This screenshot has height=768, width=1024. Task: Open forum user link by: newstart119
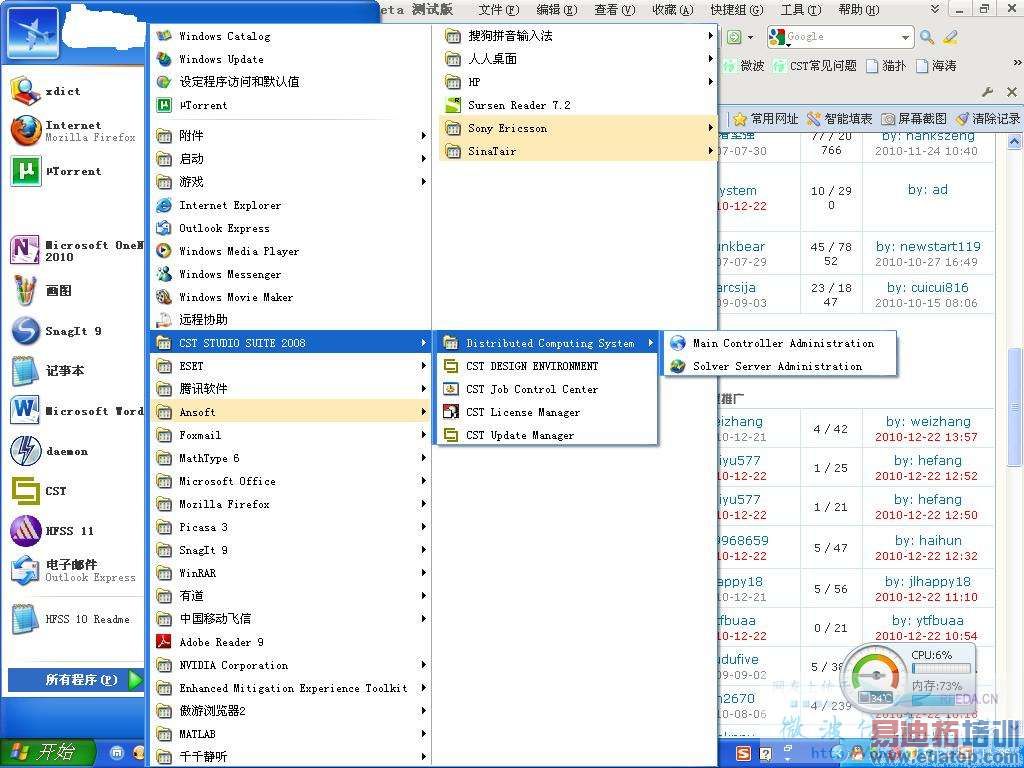click(x=928, y=246)
